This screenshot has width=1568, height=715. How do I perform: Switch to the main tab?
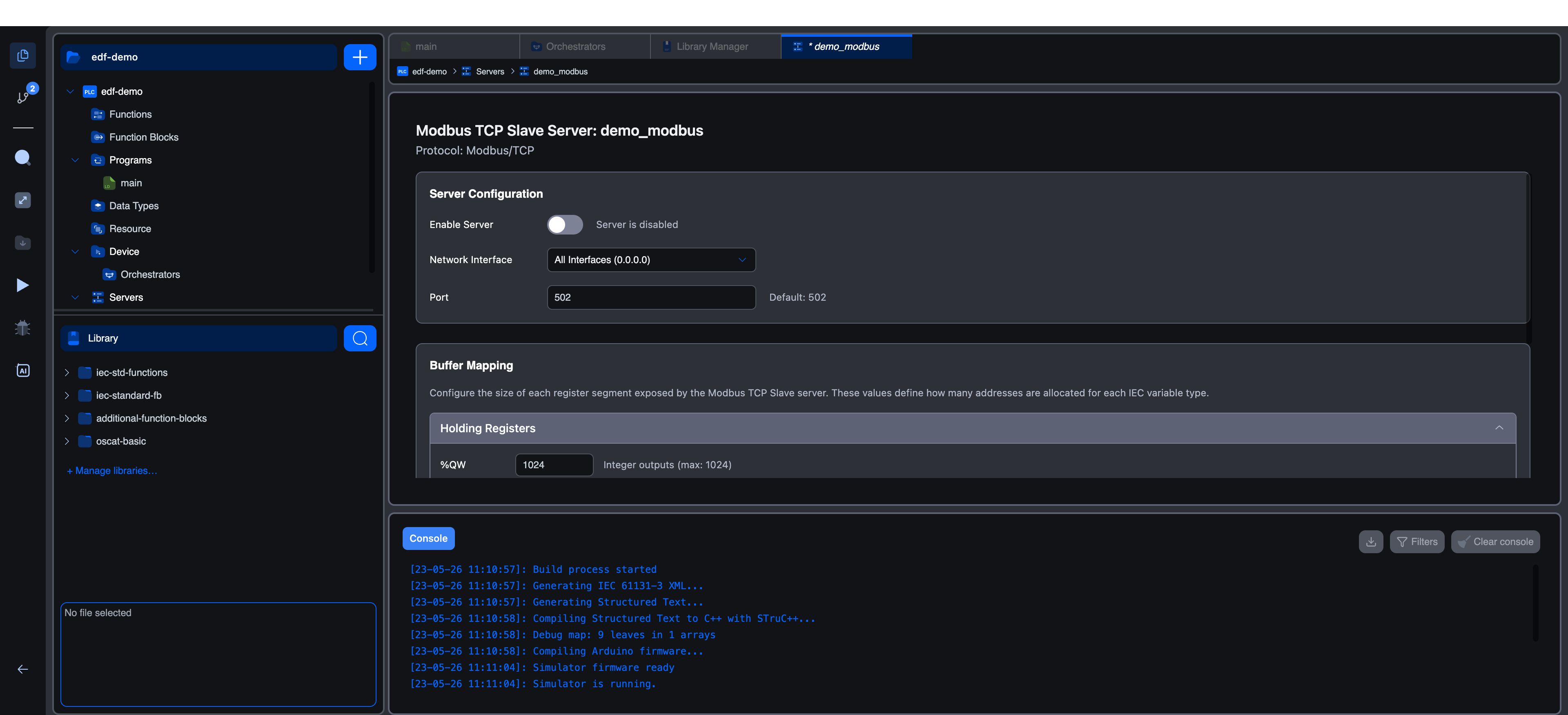[454, 47]
